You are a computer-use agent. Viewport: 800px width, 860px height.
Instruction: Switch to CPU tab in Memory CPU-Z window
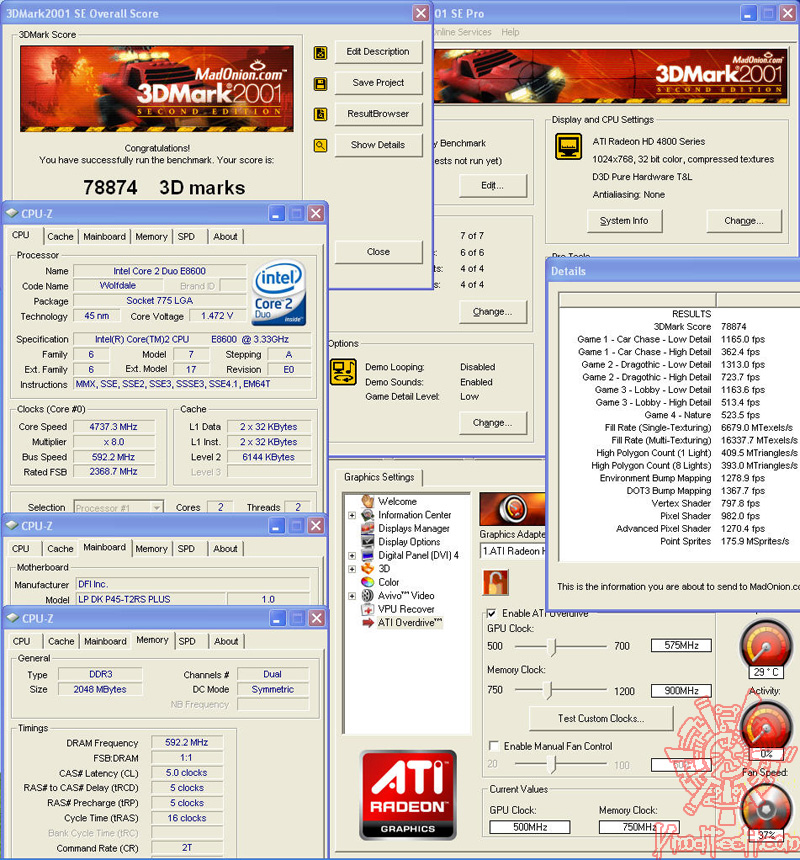point(21,641)
